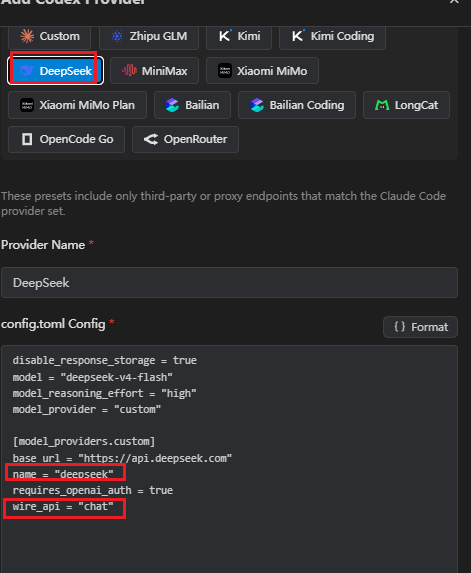
Task: Click the base_url api.deepseek.com line
Action: (122, 458)
